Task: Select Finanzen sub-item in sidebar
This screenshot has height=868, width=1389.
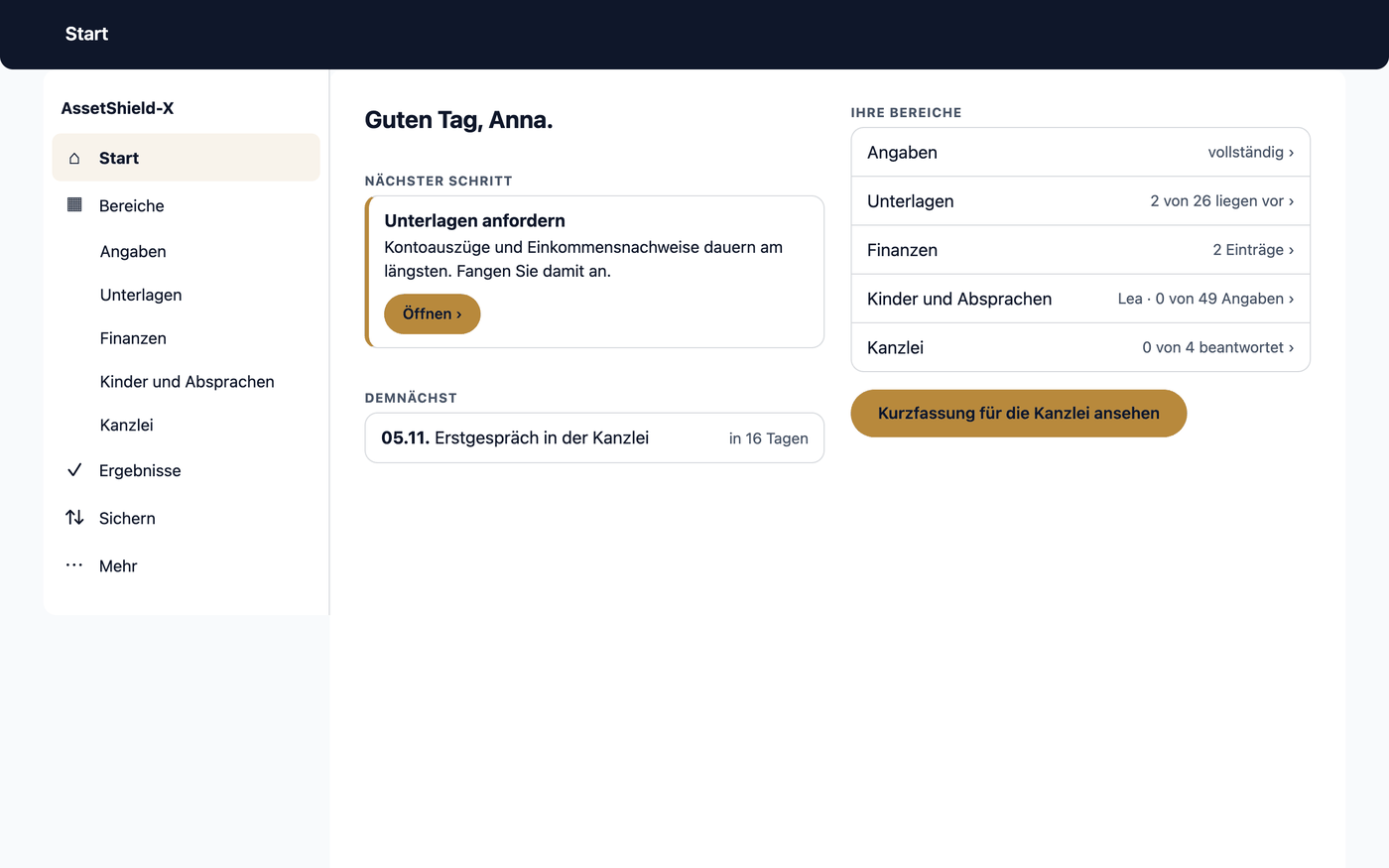Action: 187,338
